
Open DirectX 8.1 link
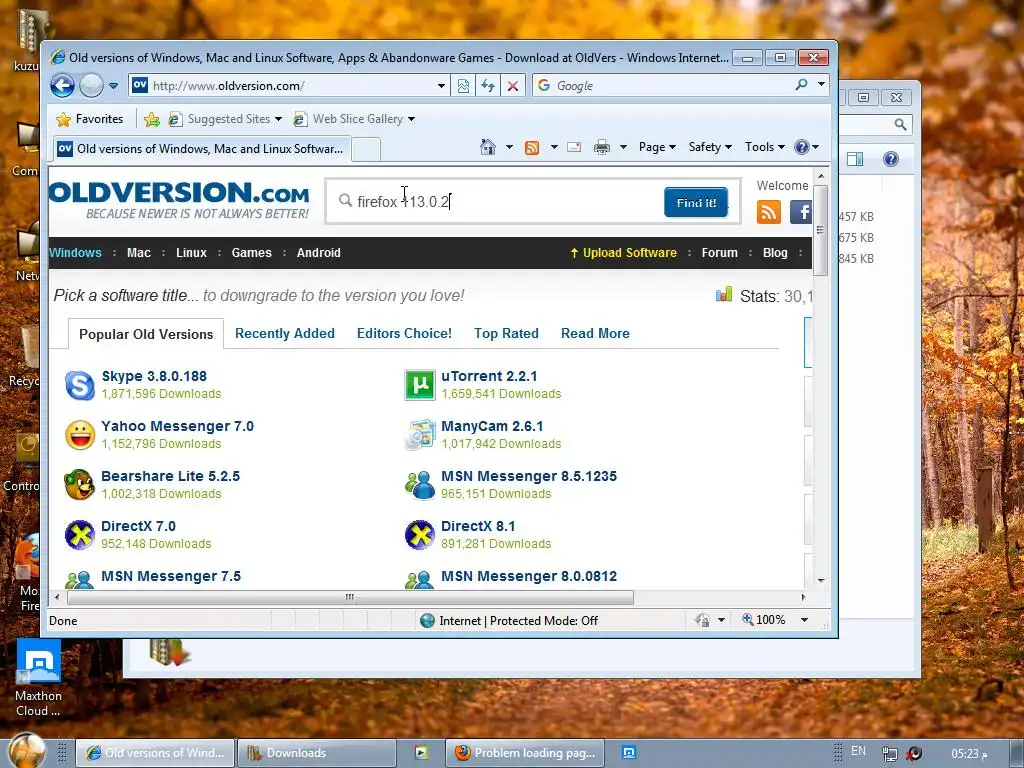click(x=478, y=526)
